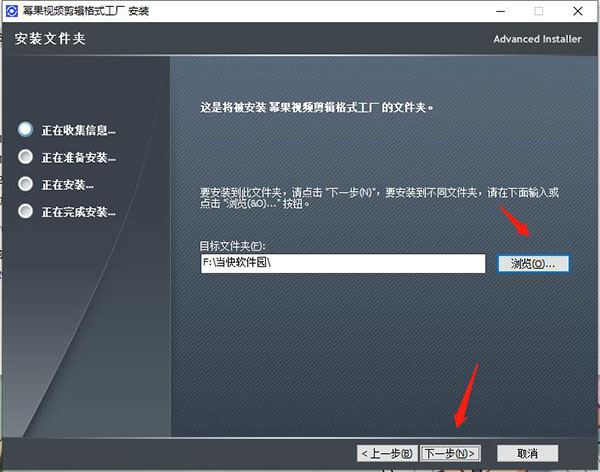Click the 正在收集信息... step text
Viewport: 600px width, 472px height.
[x=78, y=130]
